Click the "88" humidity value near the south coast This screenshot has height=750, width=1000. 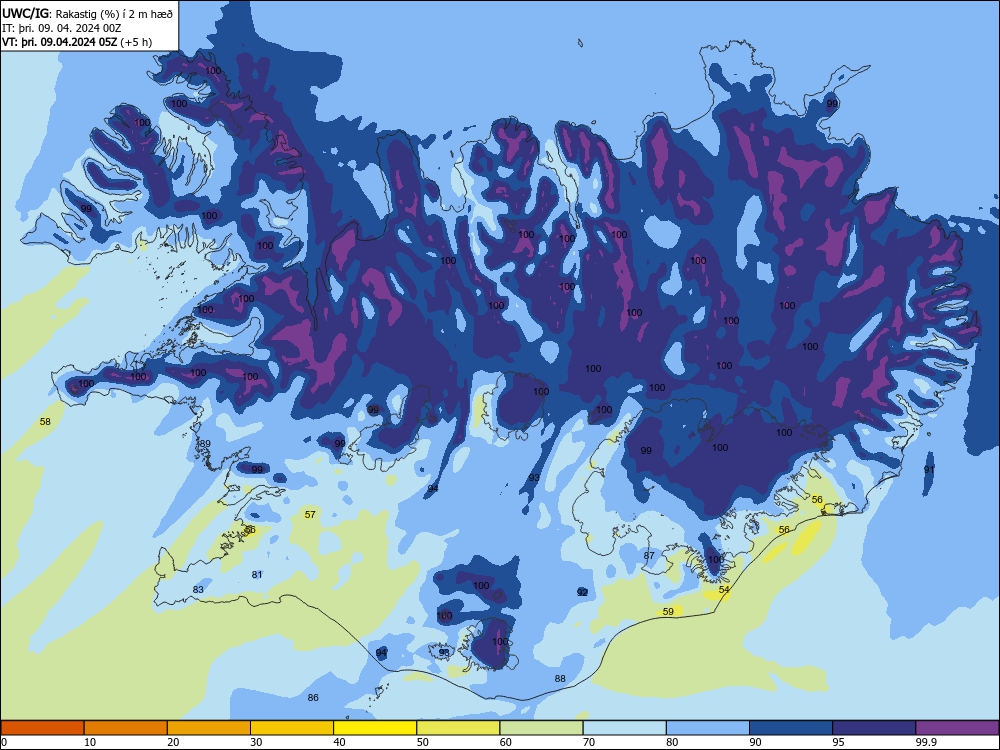click(560, 679)
